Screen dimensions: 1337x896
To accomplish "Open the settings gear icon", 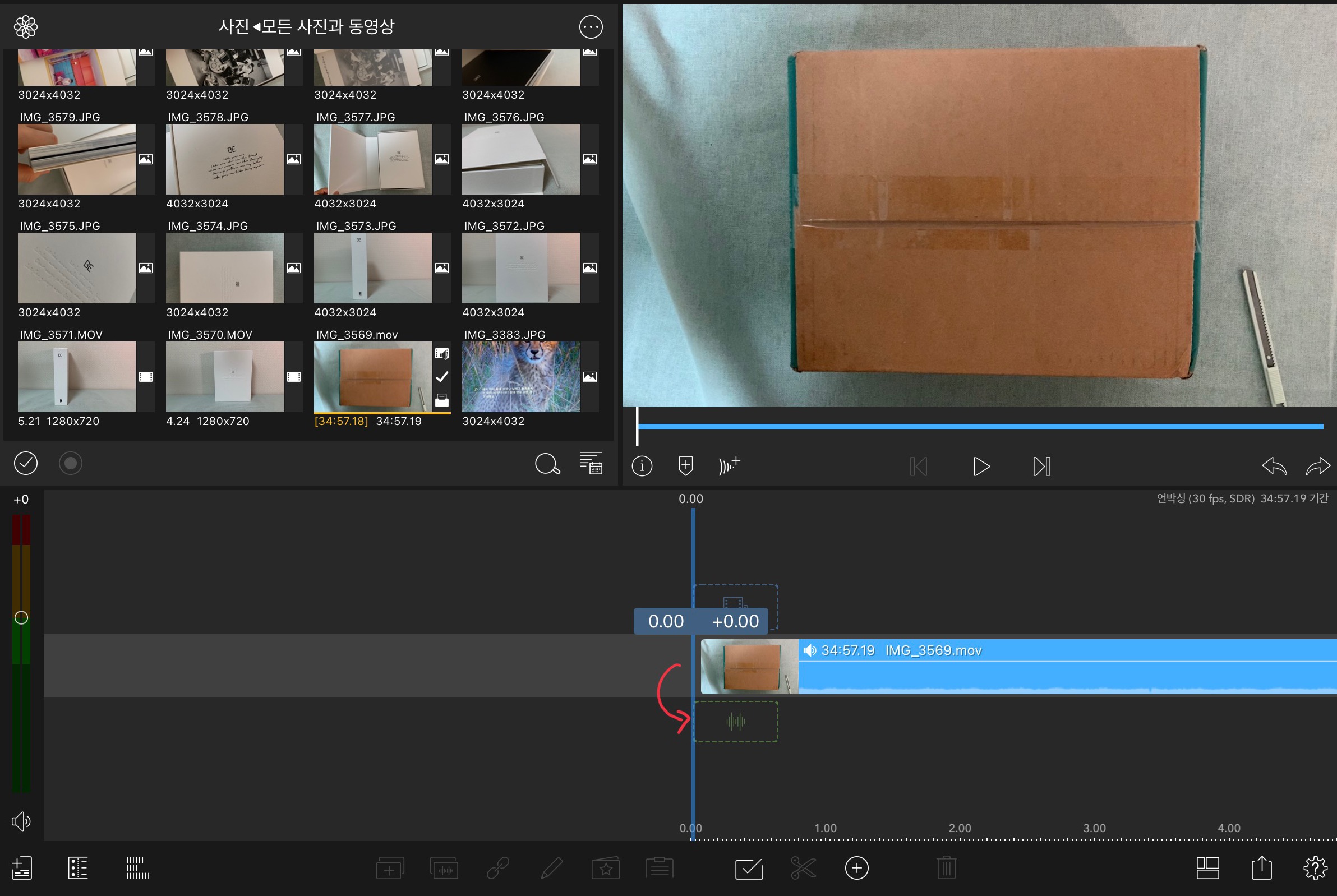I will pos(1315,868).
